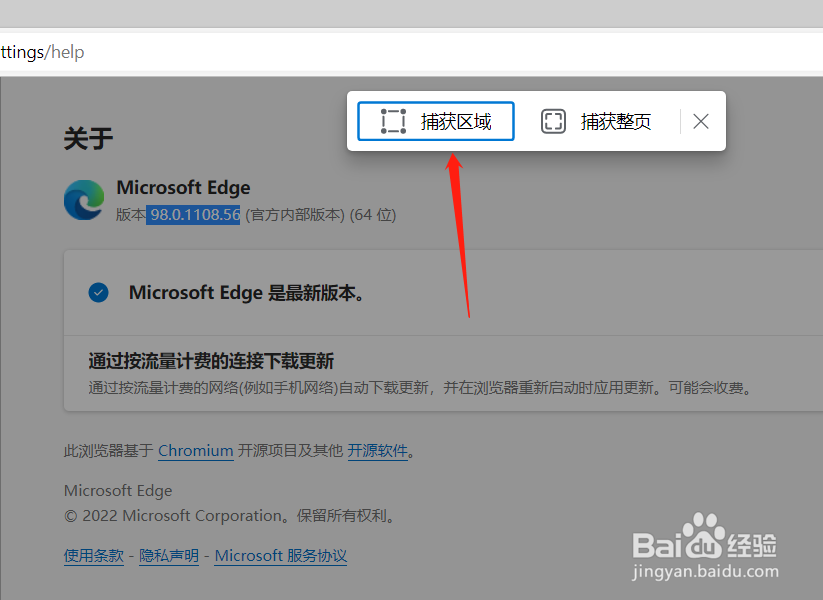The image size is (823, 600).
Task: Open the 使用条款 link
Action: coord(94,555)
